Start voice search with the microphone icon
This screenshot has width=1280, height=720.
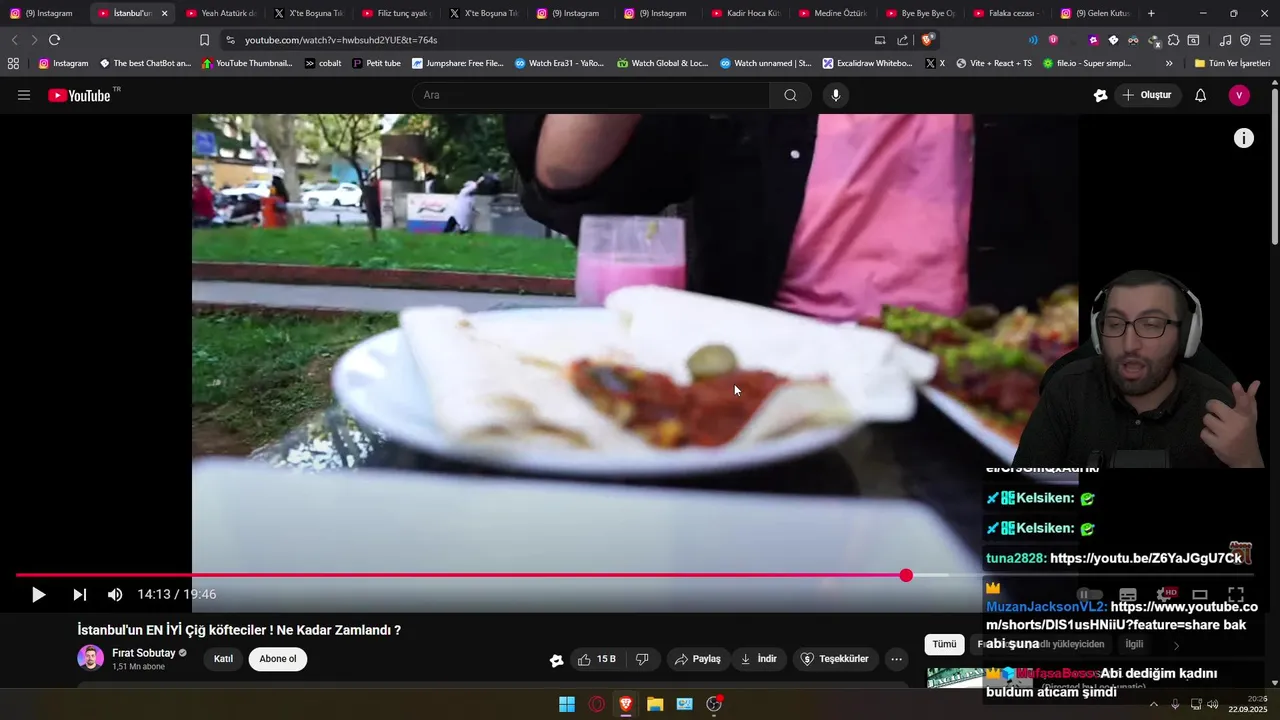(836, 95)
